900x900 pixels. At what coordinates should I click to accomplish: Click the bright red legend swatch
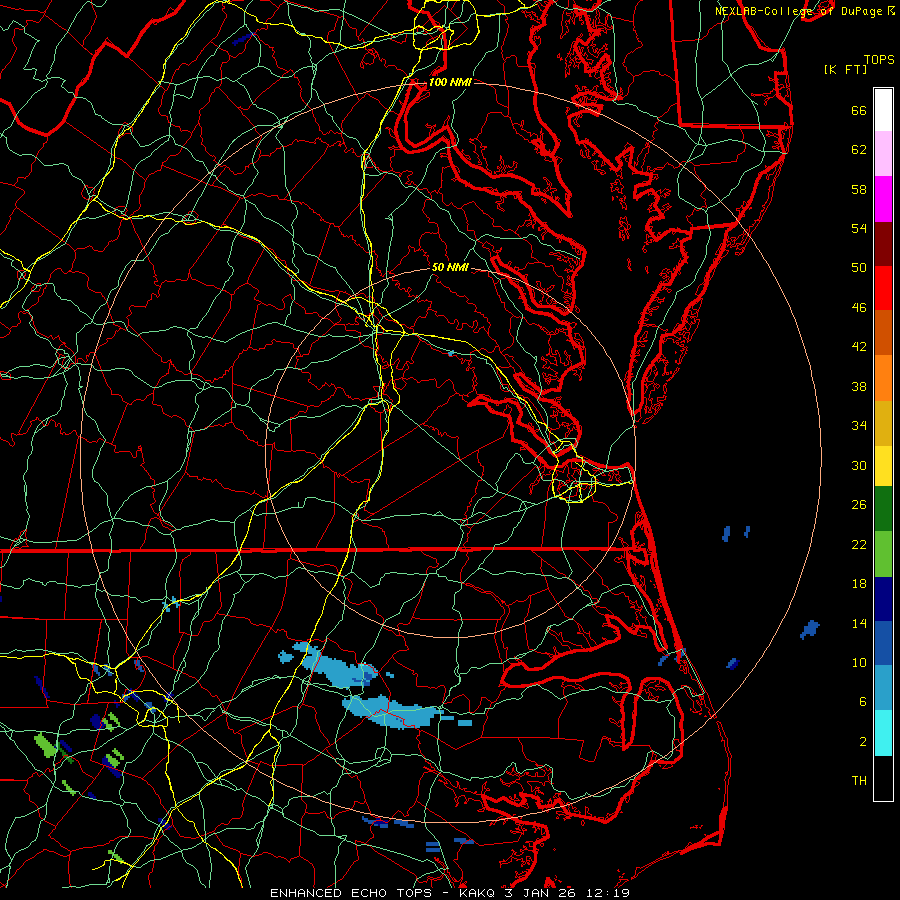883,288
